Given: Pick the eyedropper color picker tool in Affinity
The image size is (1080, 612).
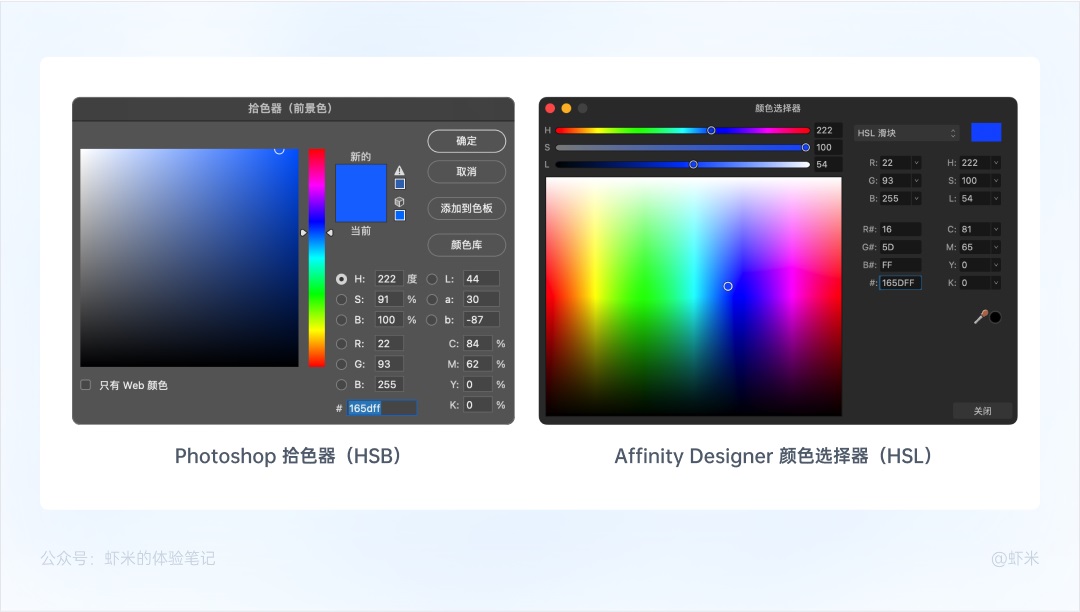Looking at the screenshot, I should [981, 317].
